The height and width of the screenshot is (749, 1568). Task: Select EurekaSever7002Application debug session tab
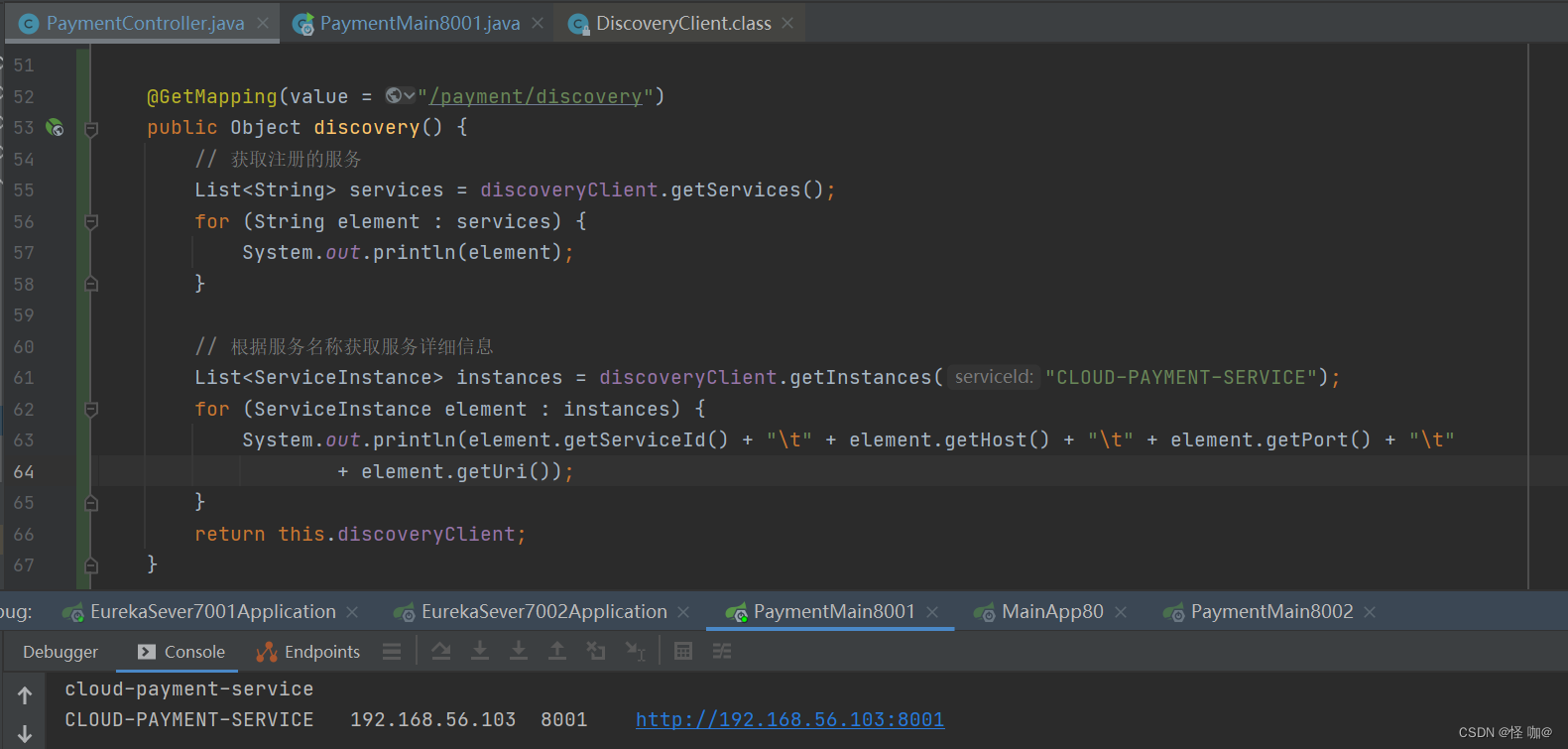pyautogui.click(x=543, y=612)
